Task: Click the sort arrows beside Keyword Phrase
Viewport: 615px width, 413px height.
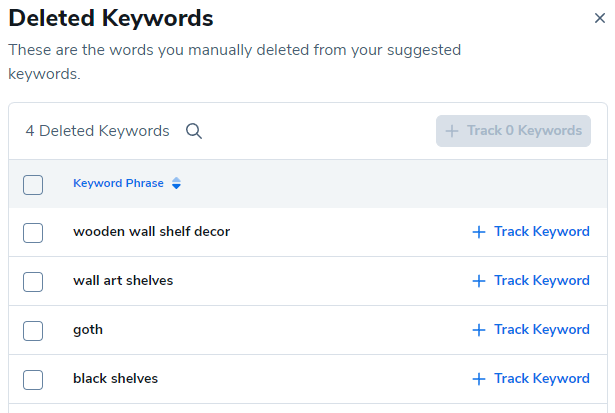Action: [177, 184]
